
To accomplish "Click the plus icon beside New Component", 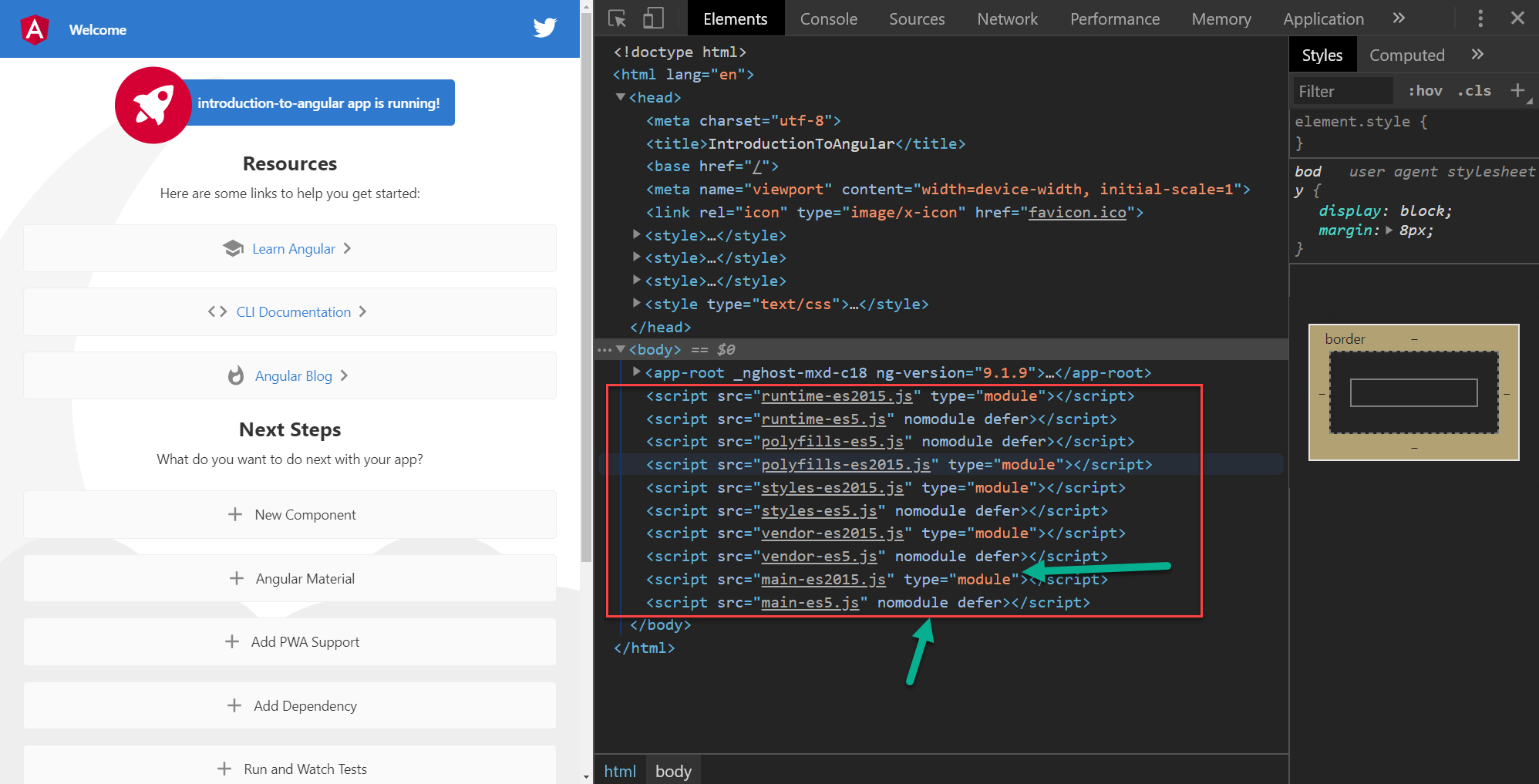I will click(x=235, y=514).
